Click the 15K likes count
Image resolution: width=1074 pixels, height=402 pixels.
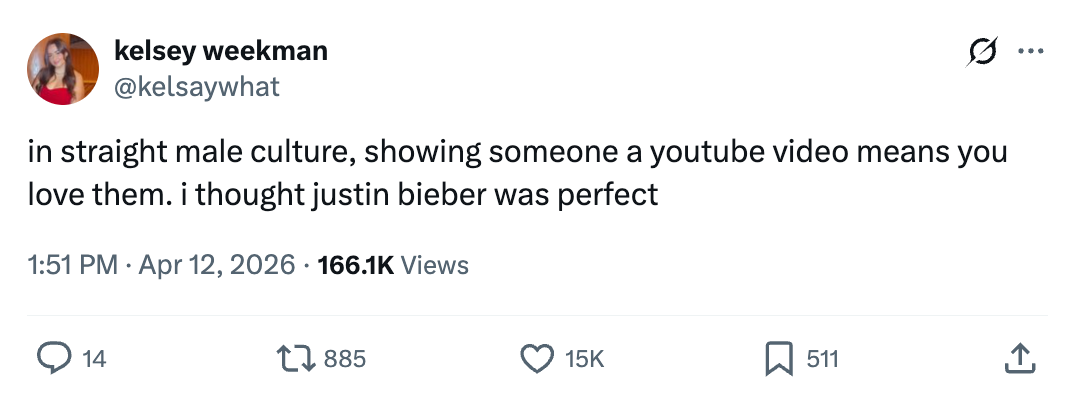[585, 359]
